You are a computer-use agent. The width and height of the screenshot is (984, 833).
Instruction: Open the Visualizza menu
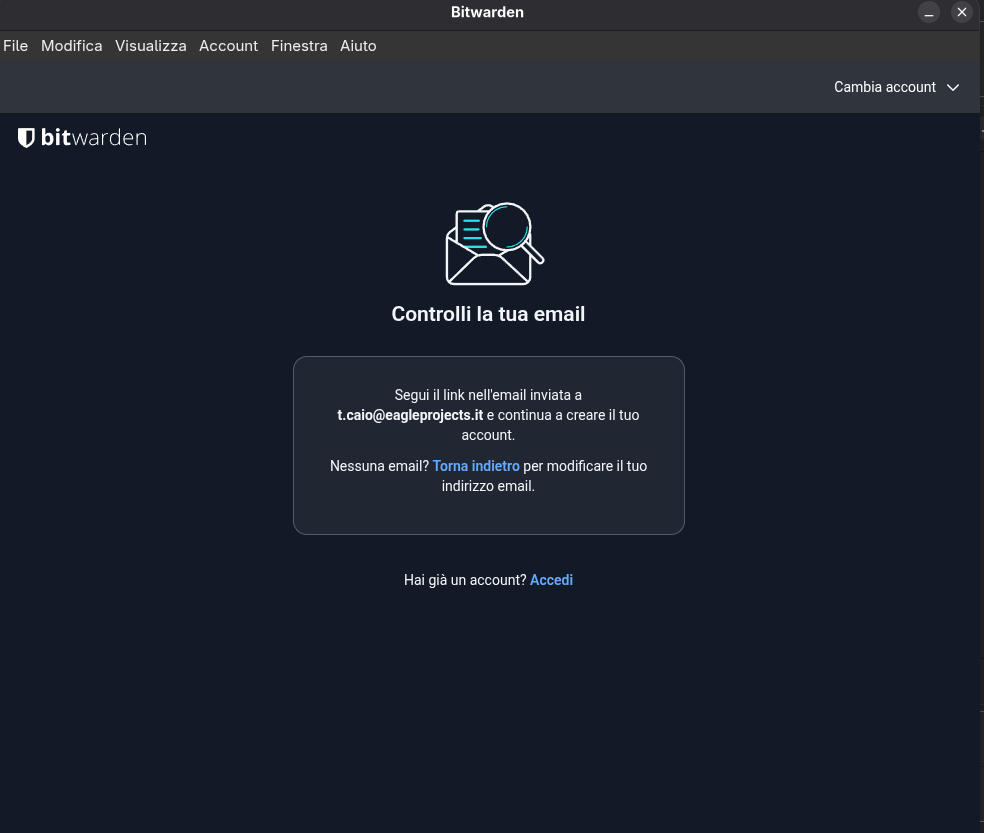[150, 46]
